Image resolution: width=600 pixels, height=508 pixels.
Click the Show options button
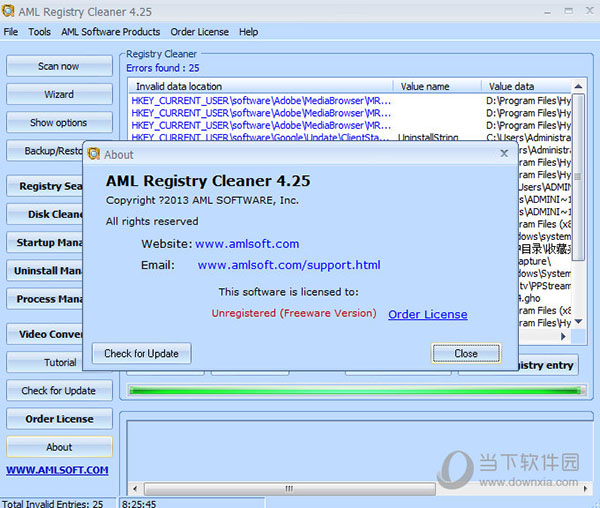click(x=59, y=122)
